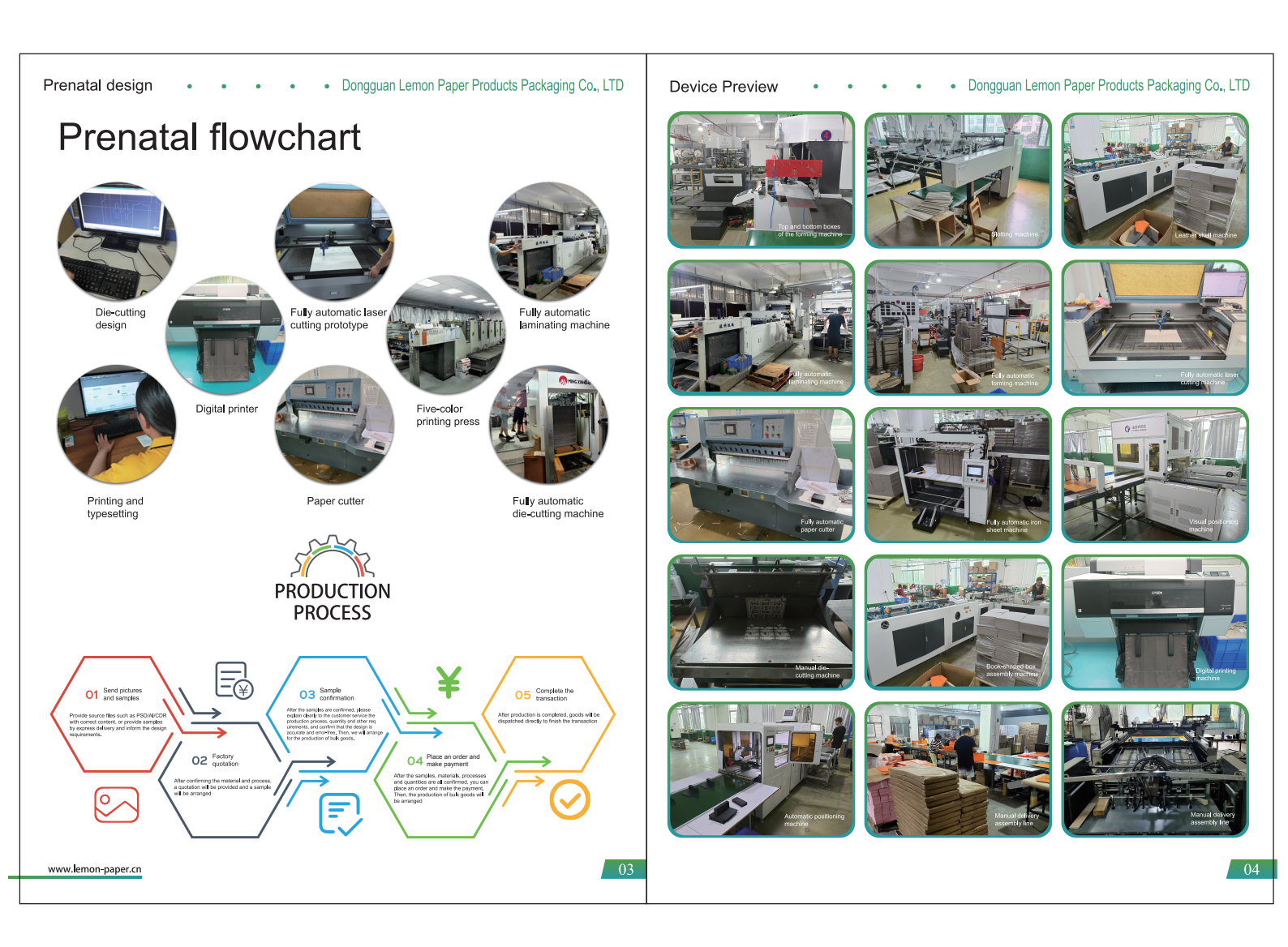Viewport: 1288px width, 947px height.
Task: Click the blue message checkmark icon
Action: pyautogui.click(x=340, y=814)
